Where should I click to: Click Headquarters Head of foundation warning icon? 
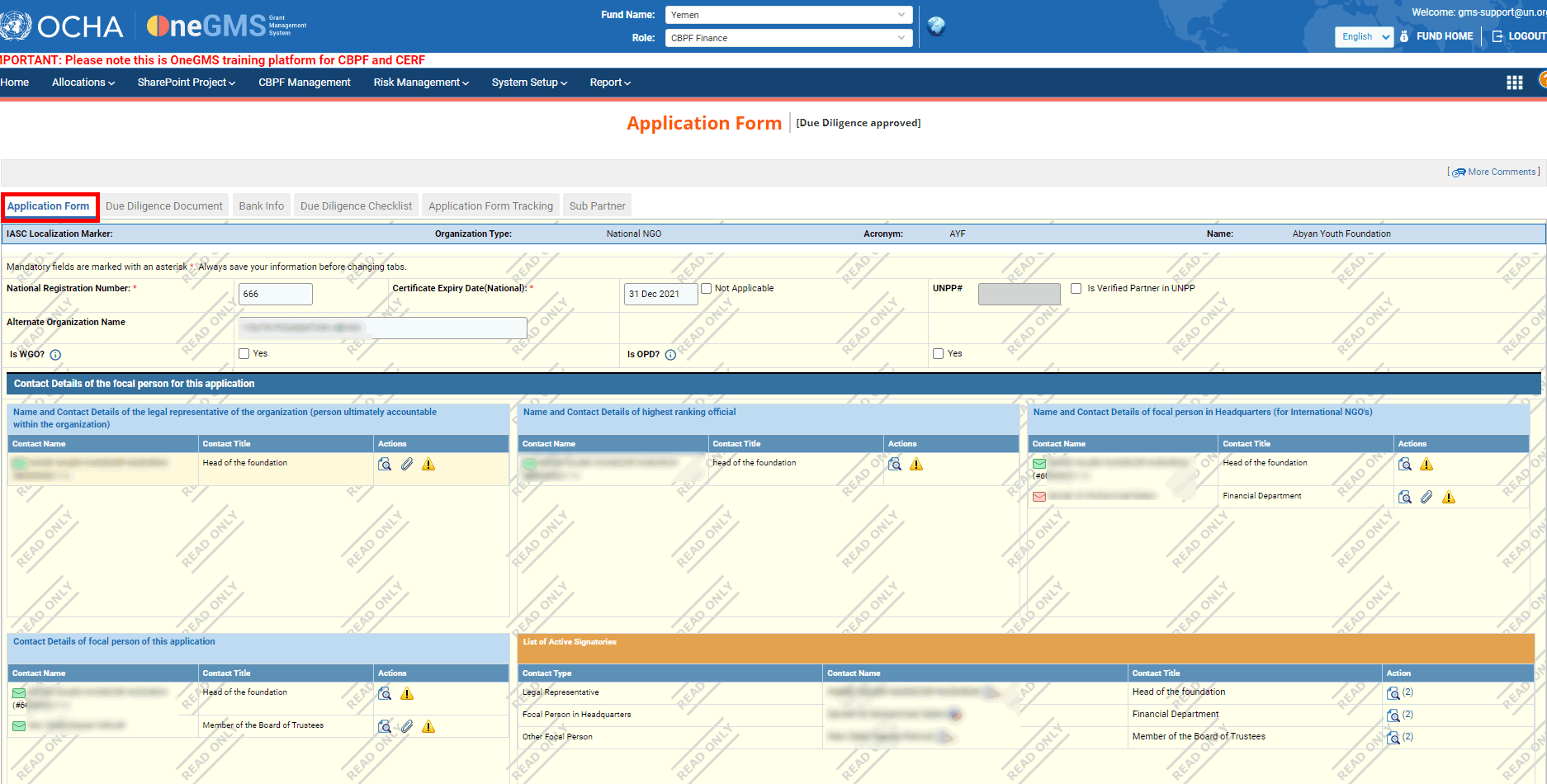[x=1426, y=465]
